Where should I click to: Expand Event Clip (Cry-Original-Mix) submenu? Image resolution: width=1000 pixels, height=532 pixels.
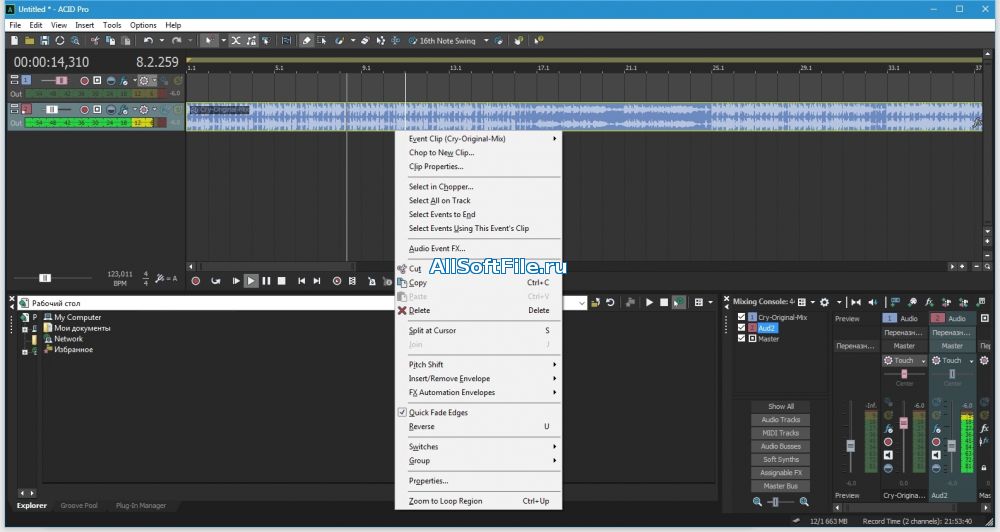478,138
